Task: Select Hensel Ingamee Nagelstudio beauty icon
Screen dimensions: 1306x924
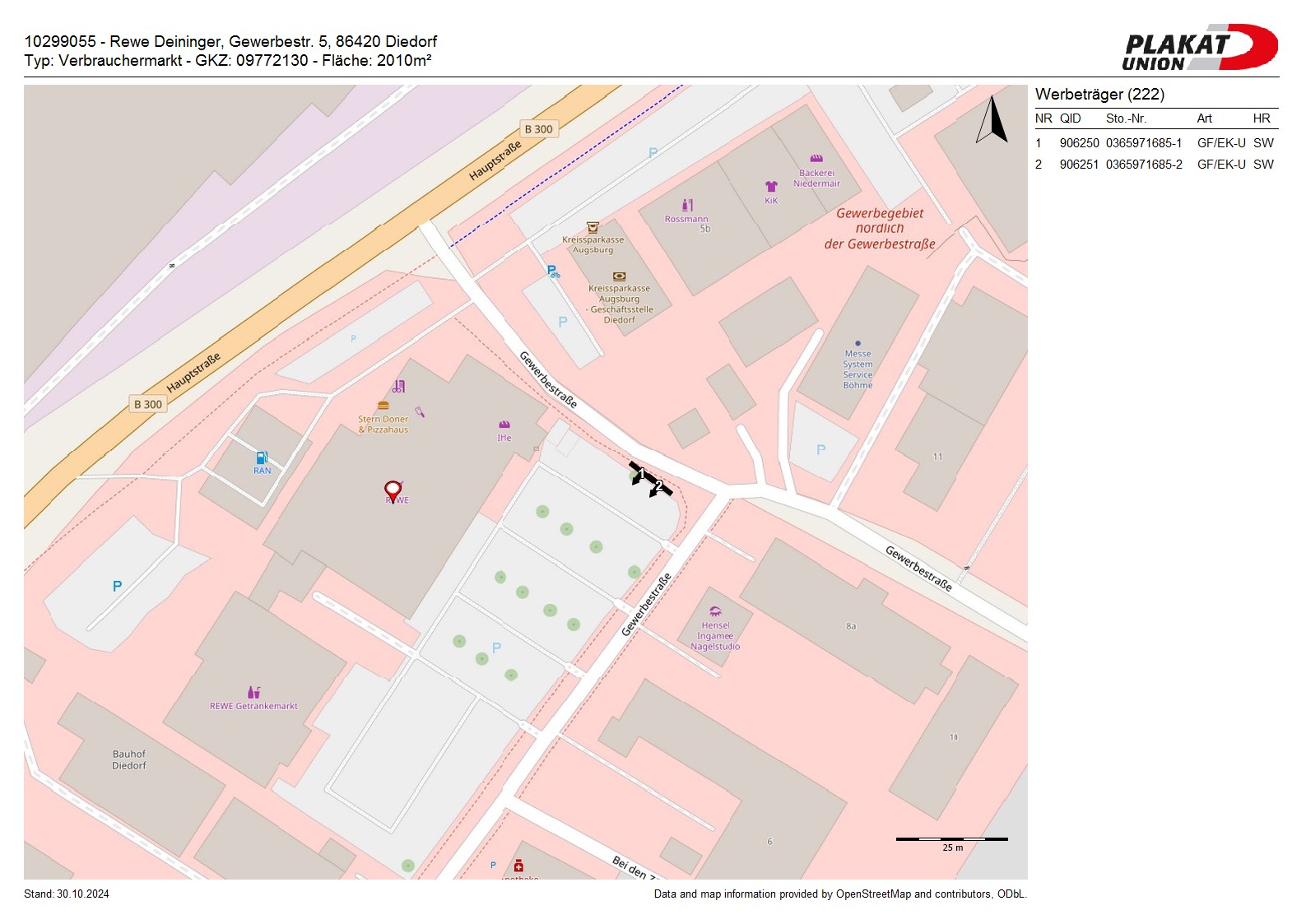Action: pyautogui.click(x=715, y=611)
